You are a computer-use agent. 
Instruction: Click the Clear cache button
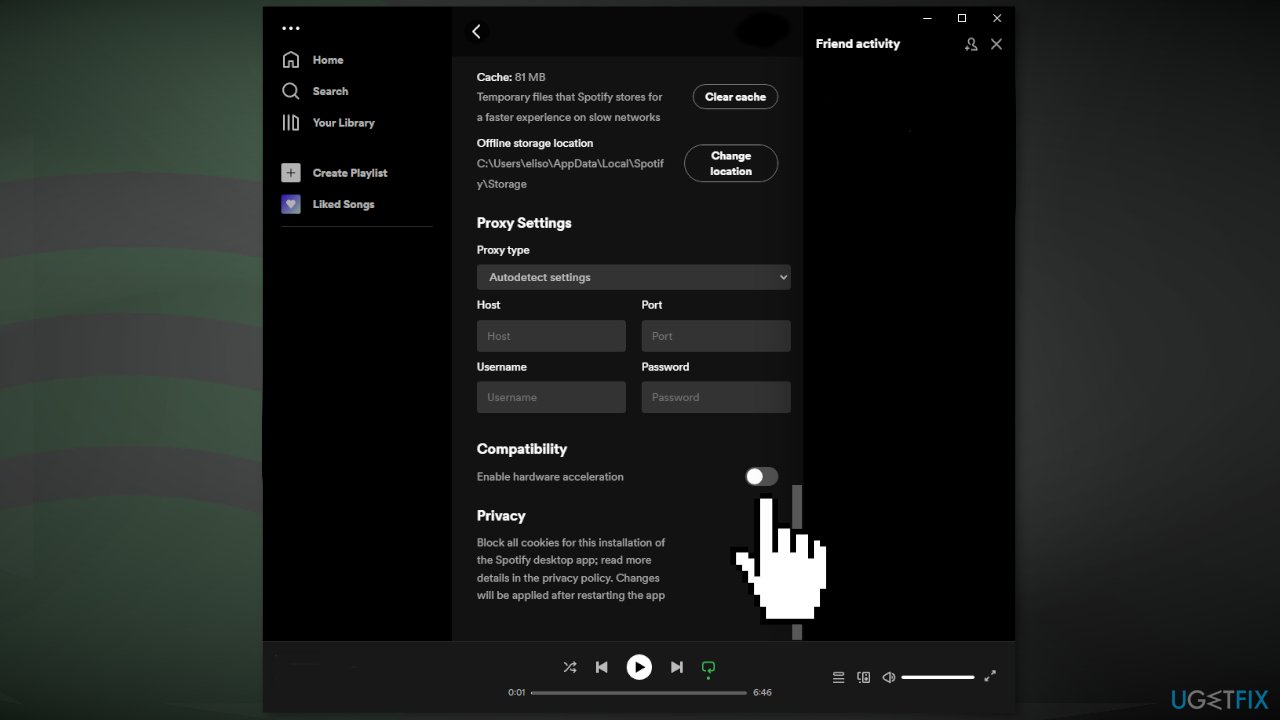coord(735,97)
